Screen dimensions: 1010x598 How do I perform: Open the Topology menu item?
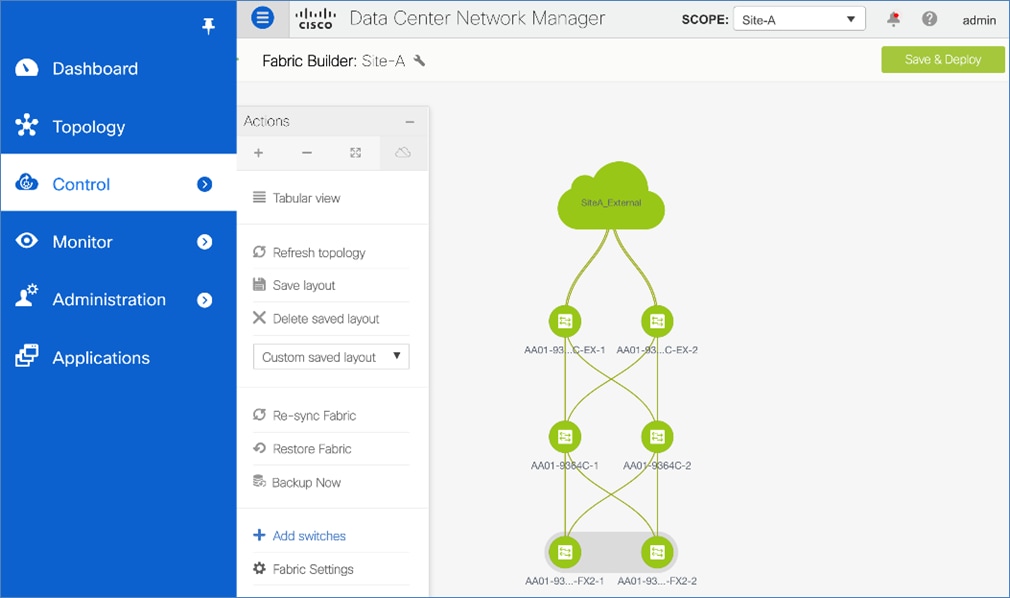point(119,126)
